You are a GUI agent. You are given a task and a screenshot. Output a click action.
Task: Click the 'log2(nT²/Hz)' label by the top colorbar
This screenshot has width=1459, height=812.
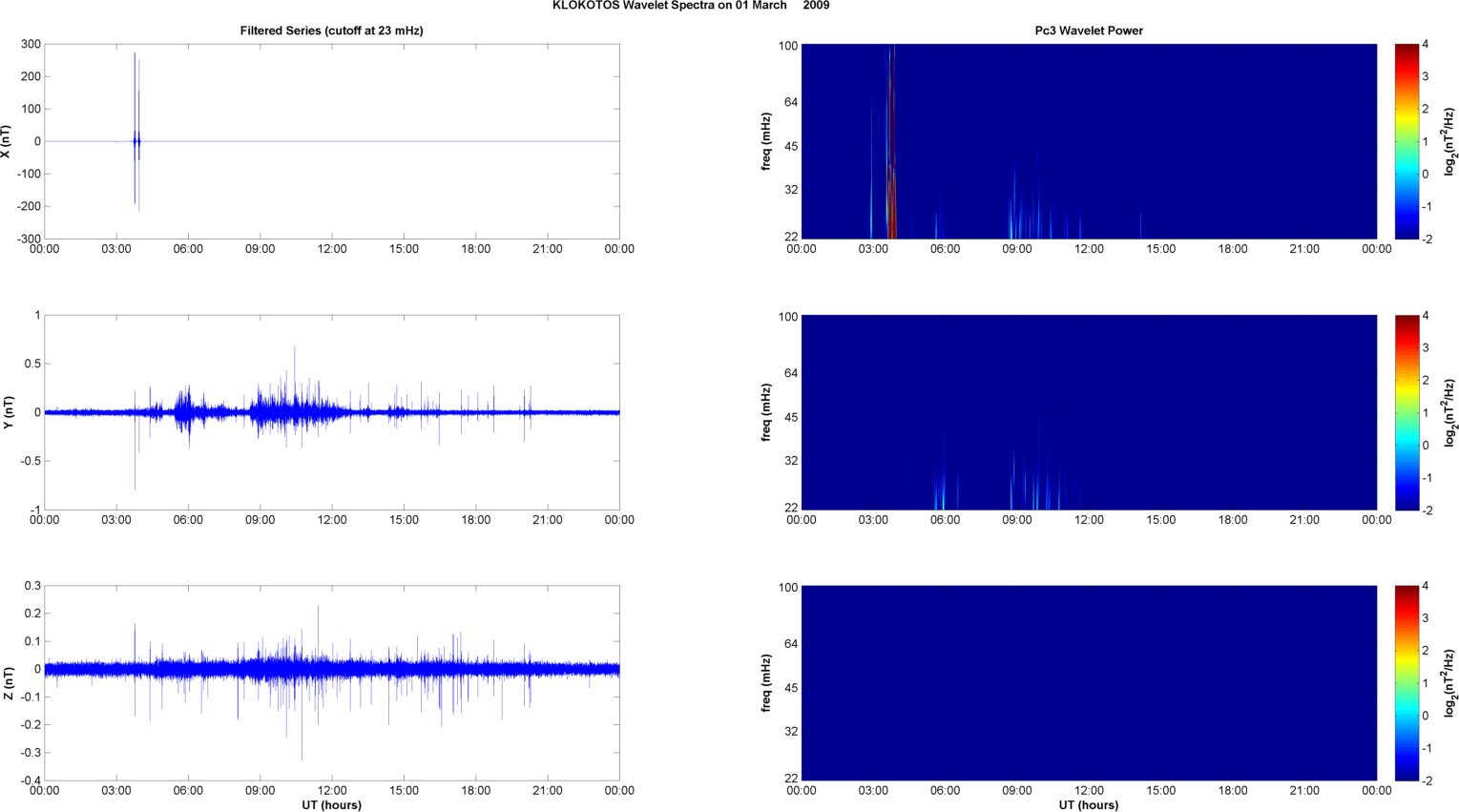[1449, 141]
